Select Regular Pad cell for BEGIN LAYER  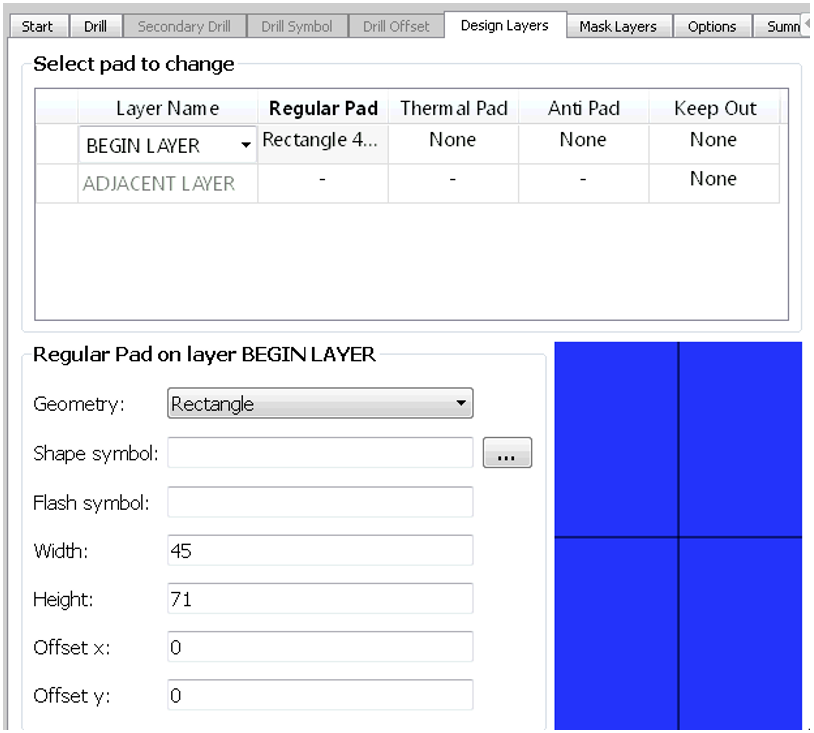(x=322, y=142)
